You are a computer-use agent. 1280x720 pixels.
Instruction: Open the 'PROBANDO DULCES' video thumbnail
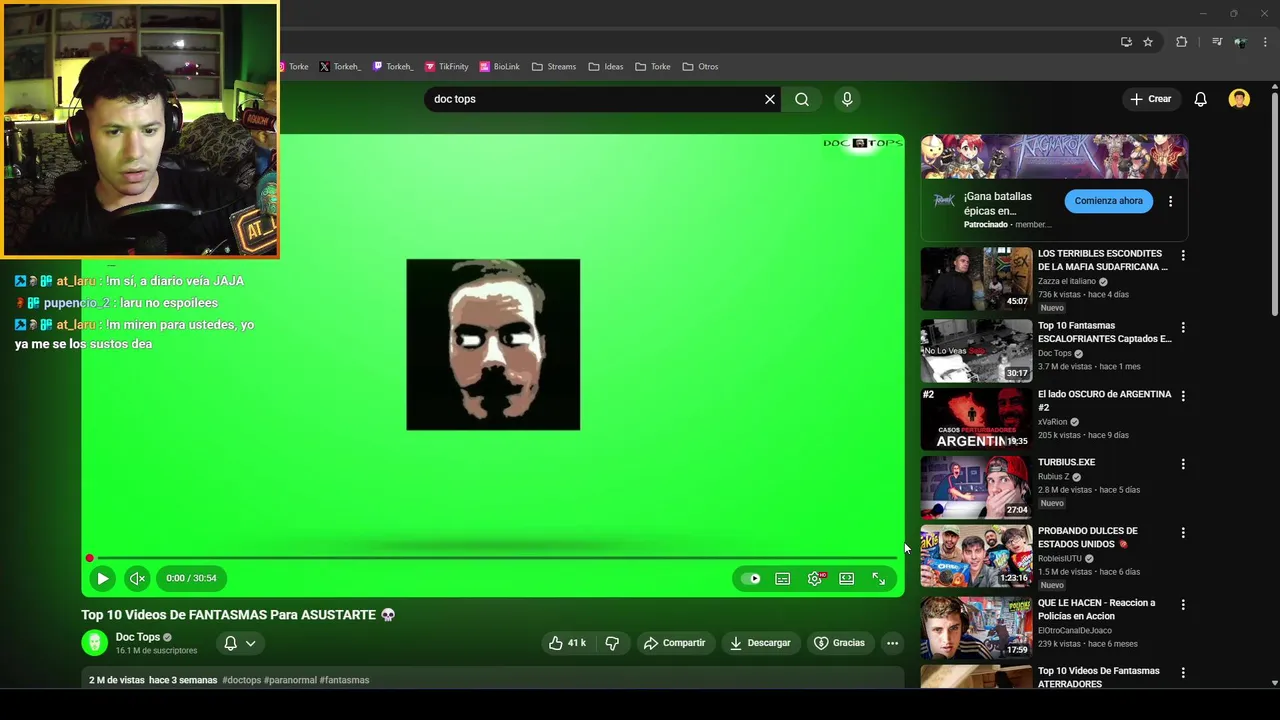click(x=976, y=556)
